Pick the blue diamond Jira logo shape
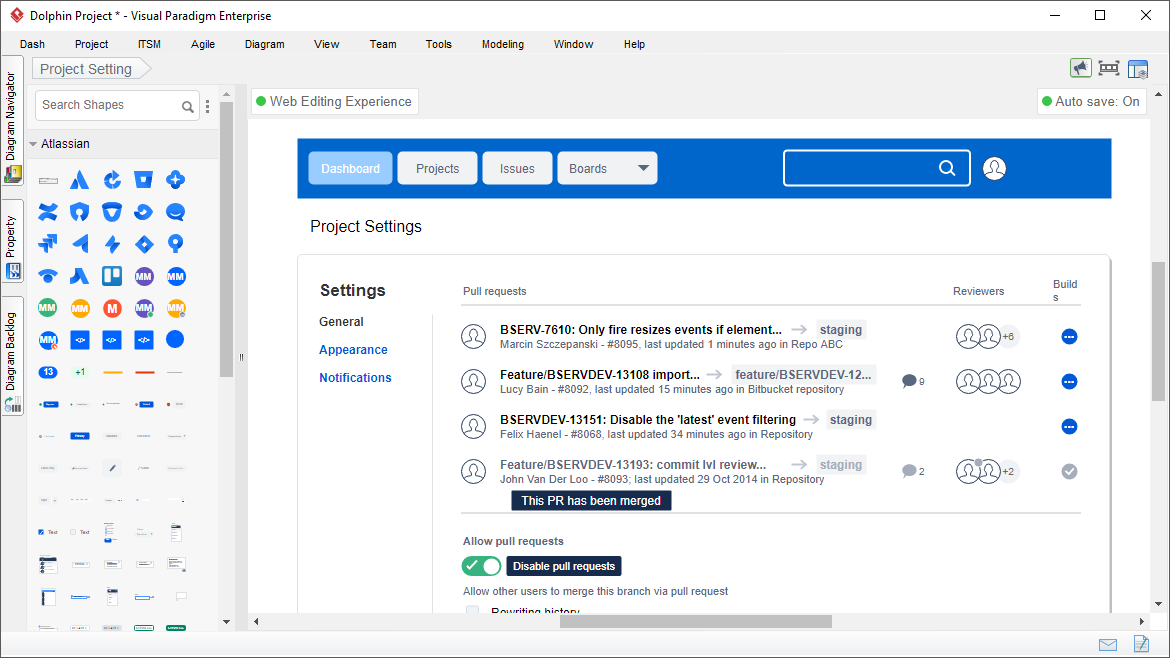This screenshot has width=1170, height=658. pyautogui.click(x=143, y=244)
